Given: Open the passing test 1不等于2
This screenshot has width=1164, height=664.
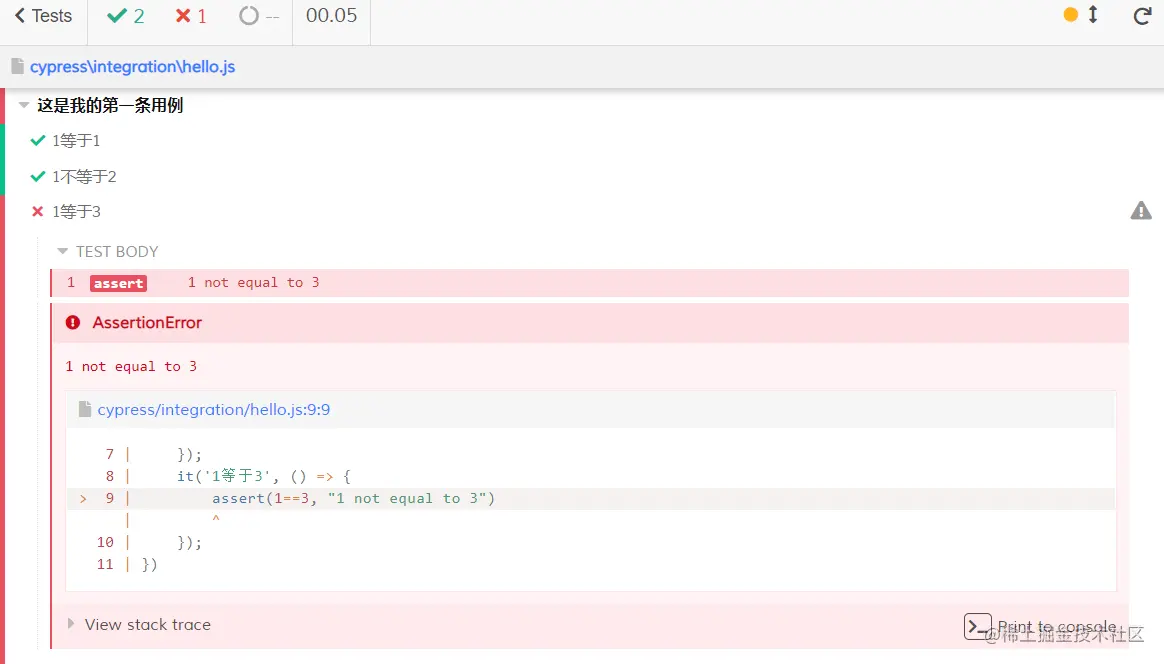Looking at the screenshot, I should pyautogui.click(x=84, y=177).
